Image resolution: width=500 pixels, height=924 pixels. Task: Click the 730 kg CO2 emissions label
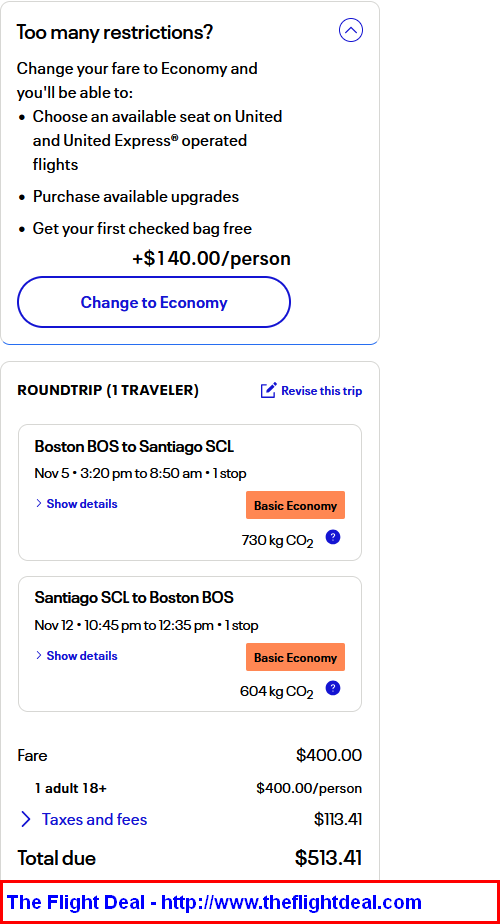(277, 540)
